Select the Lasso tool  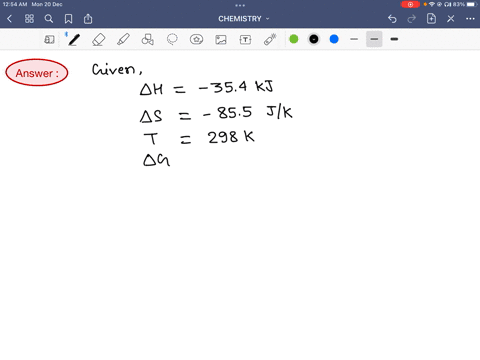click(x=172, y=40)
